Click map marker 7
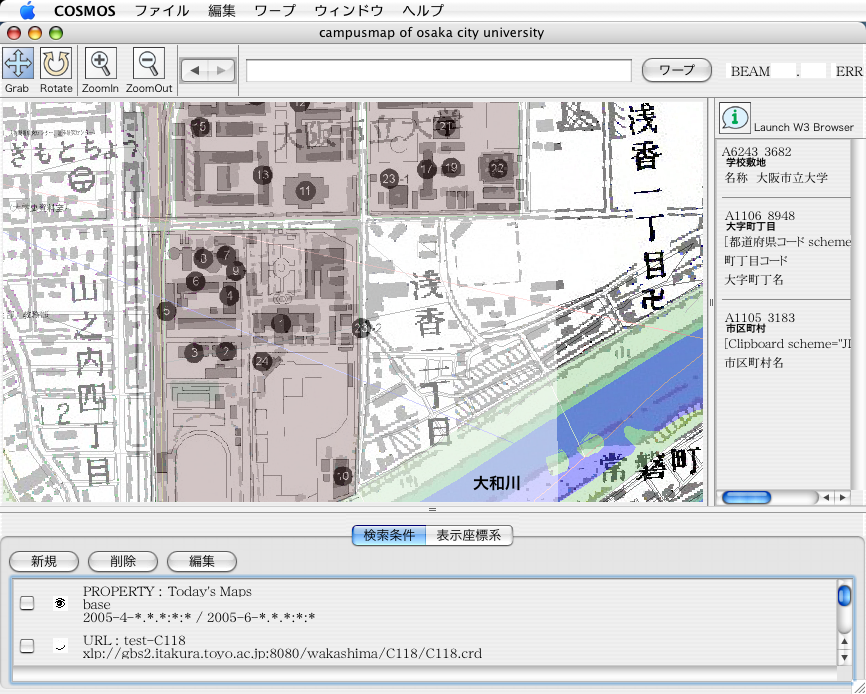866x694 pixels. [x=225, y=255]
